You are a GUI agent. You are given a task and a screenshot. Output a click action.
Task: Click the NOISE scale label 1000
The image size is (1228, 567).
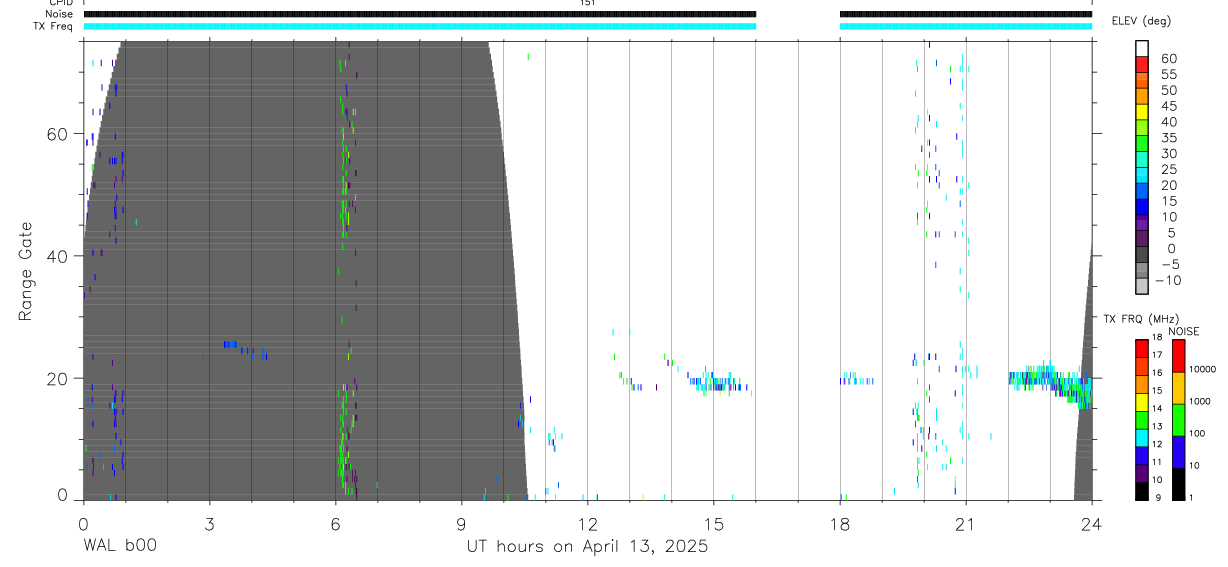(x=1199, y=401)
